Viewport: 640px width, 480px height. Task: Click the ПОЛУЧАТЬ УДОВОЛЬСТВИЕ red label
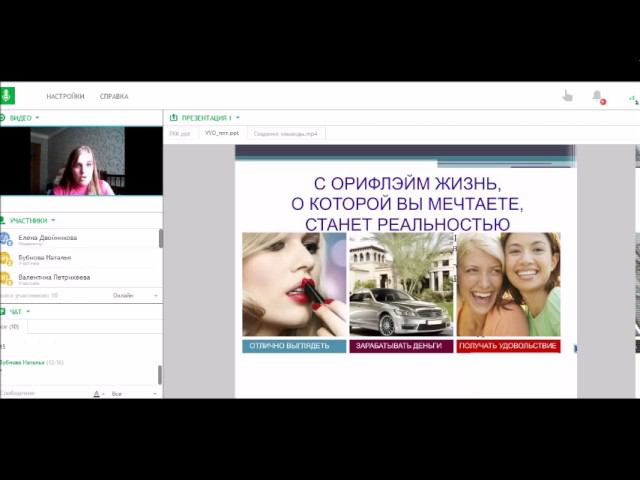(509, 346)
